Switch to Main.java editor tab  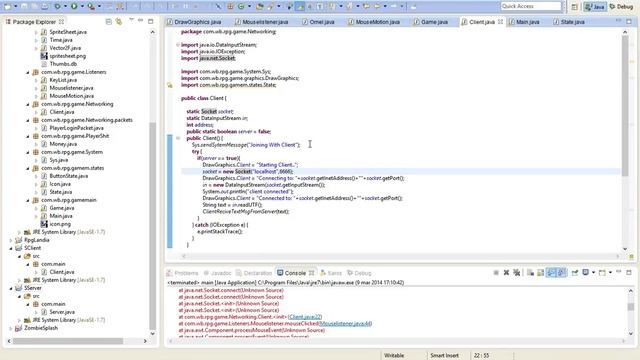524,22
